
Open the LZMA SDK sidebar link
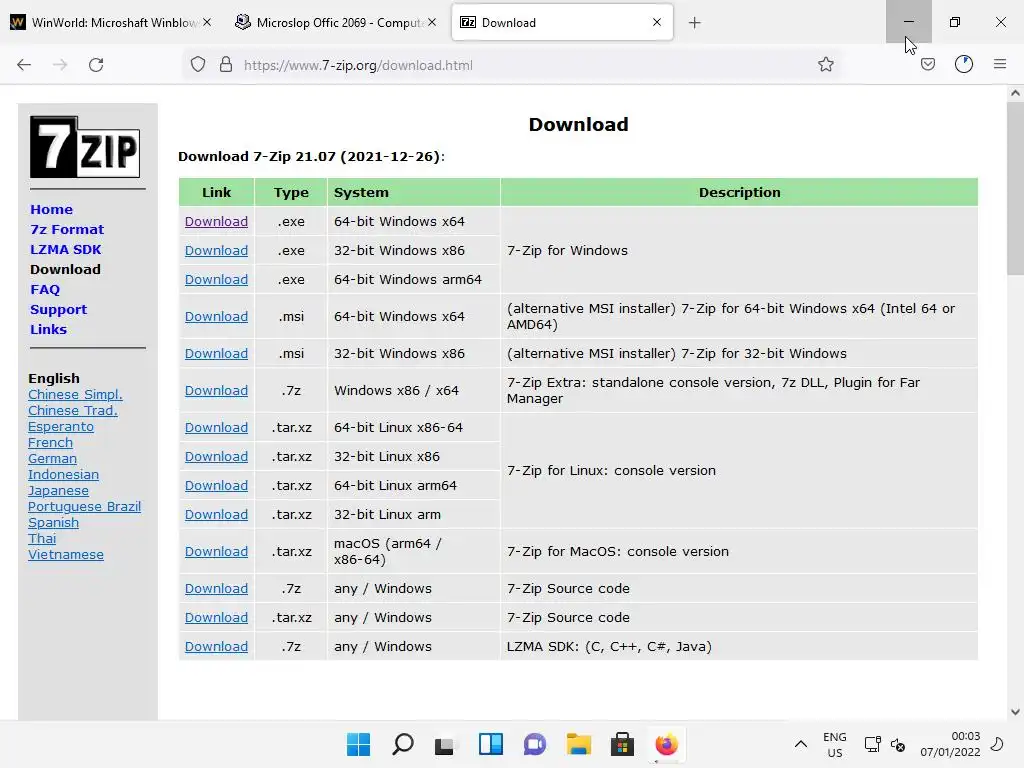click(x=66, y=249)
